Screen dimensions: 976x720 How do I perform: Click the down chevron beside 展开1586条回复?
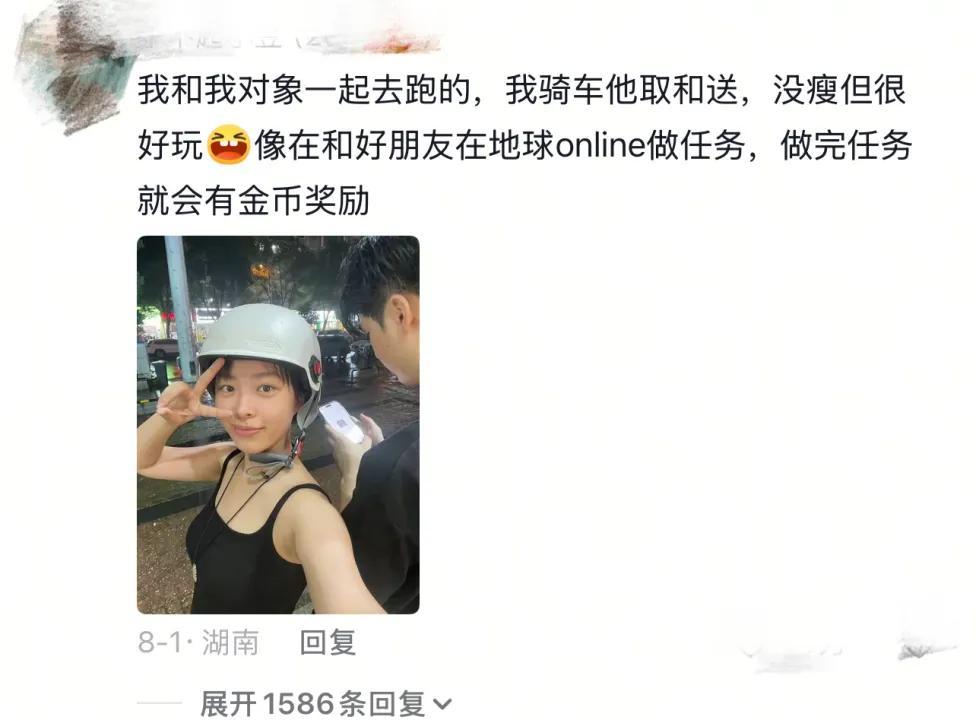[442, 704]
